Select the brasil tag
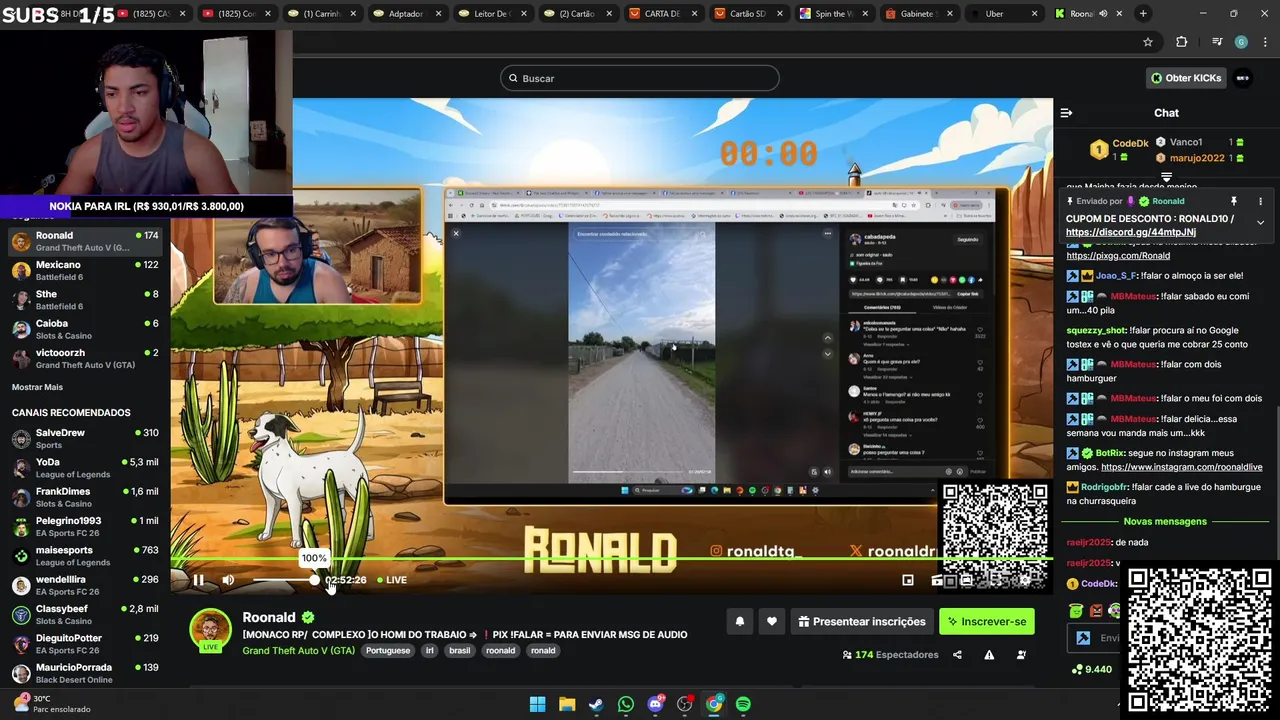The height and width of the screenshot is (720, 1280). (x=459, y=651)
